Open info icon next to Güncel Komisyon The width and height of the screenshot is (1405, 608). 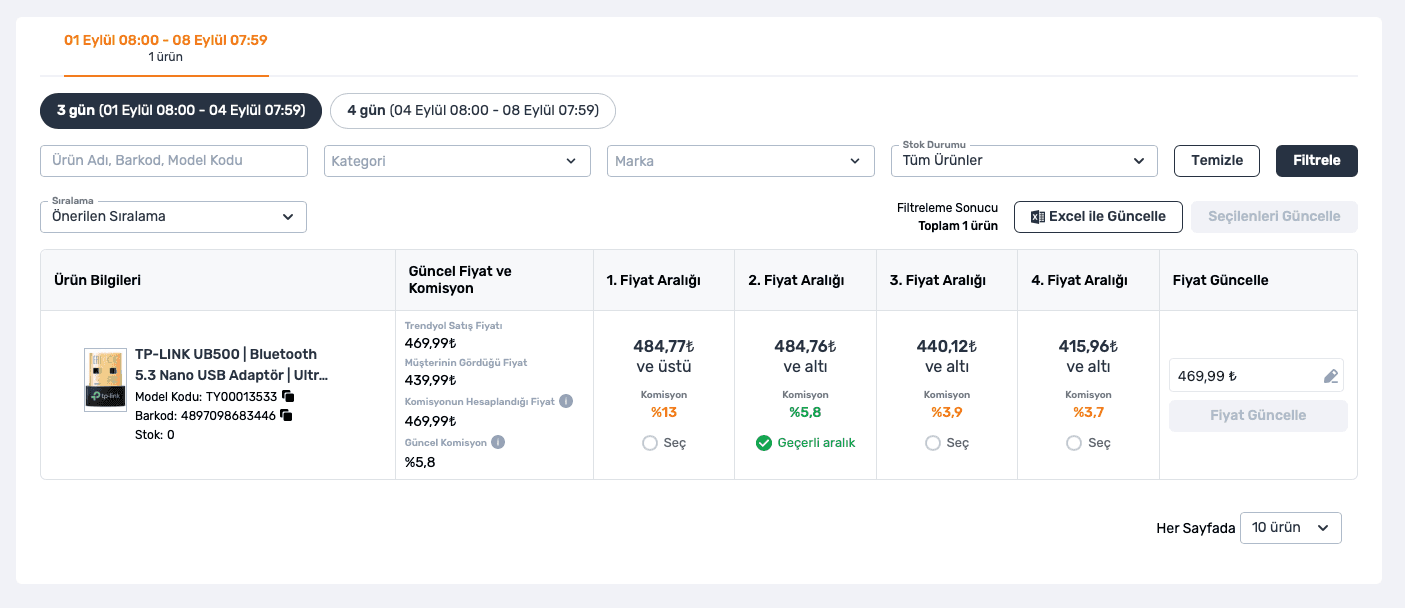click(x=498, y=442)
